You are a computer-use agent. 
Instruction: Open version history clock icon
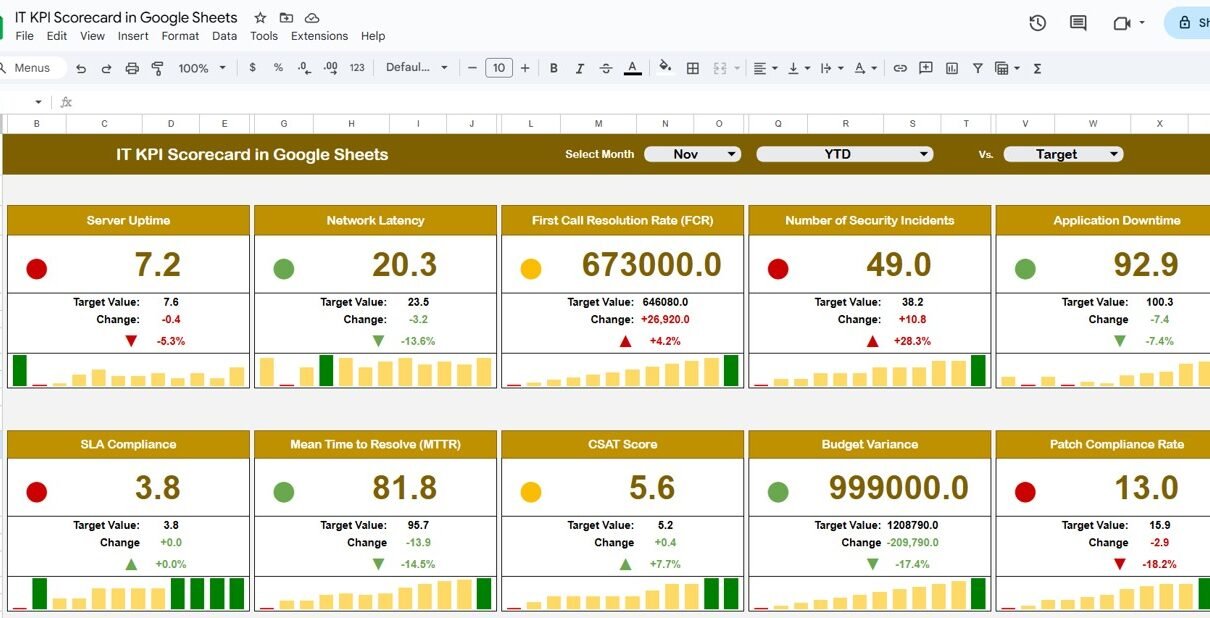coord(1037,23)
